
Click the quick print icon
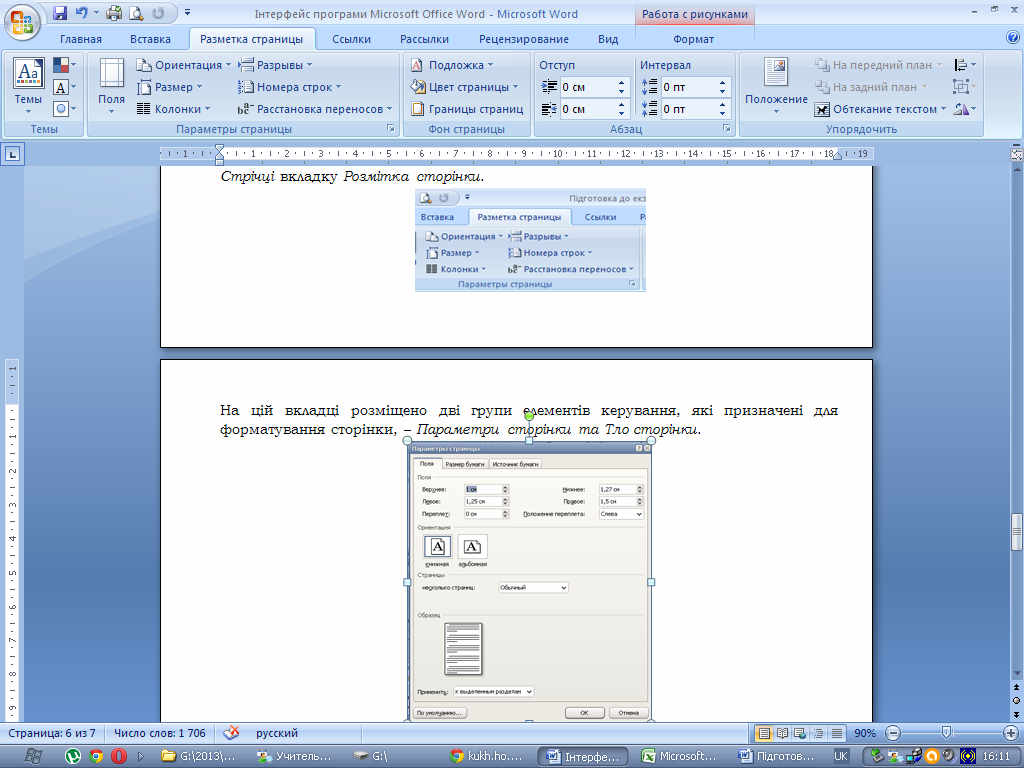[x=114, y=13]
